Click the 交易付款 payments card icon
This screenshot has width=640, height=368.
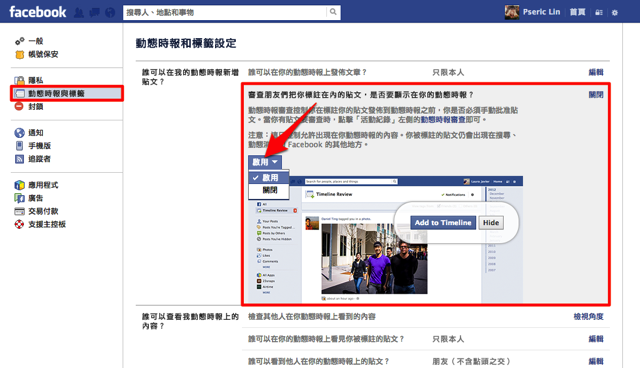pos(19,211)
